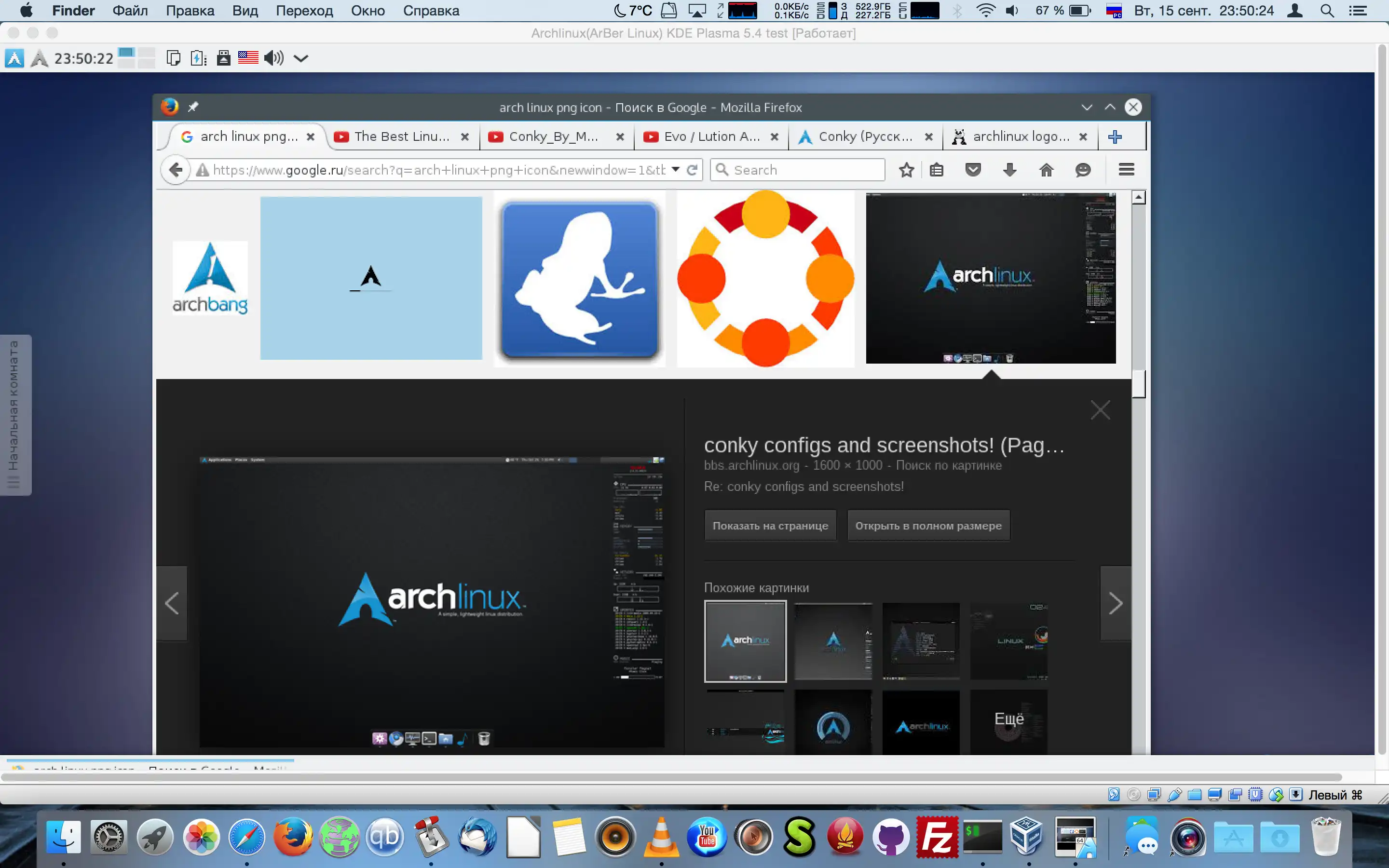Open qBittorrent from the Dock

(385, 837)
